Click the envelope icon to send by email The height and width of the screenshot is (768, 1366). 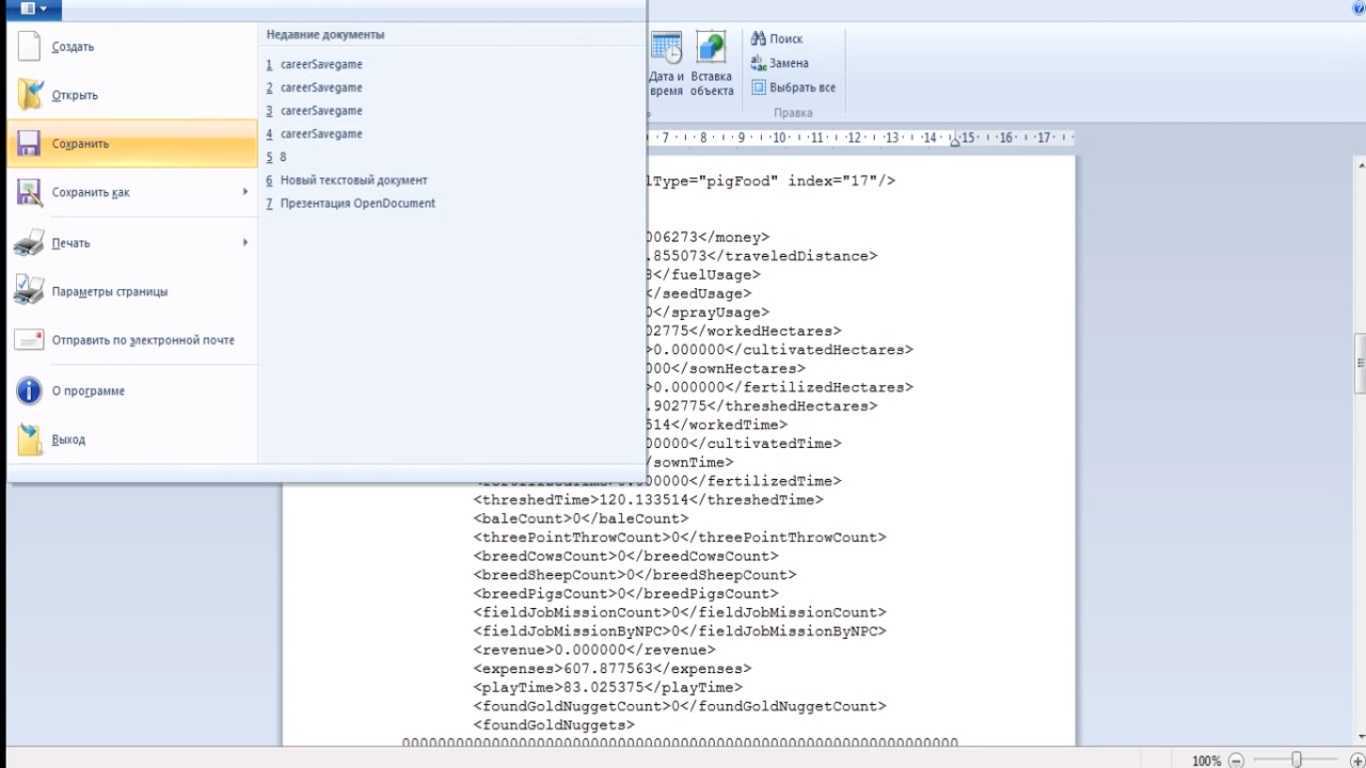click(x=30, y=340)
